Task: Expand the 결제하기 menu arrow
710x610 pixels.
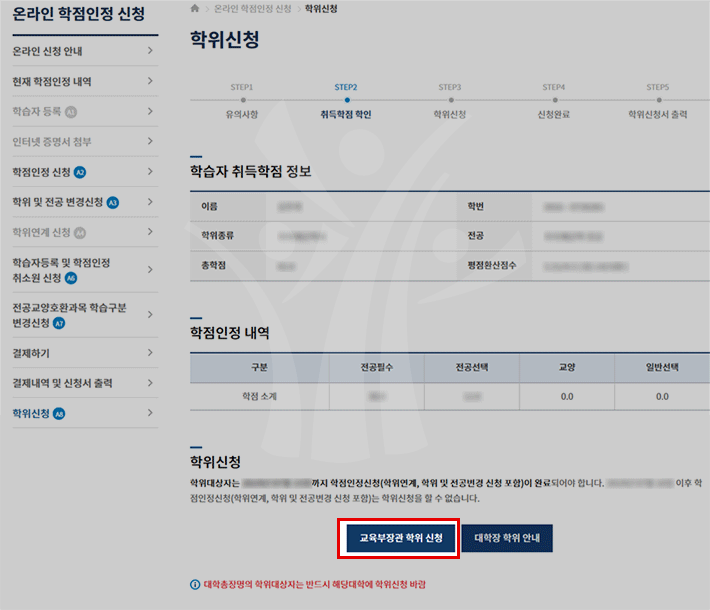Action: (149, 354)
